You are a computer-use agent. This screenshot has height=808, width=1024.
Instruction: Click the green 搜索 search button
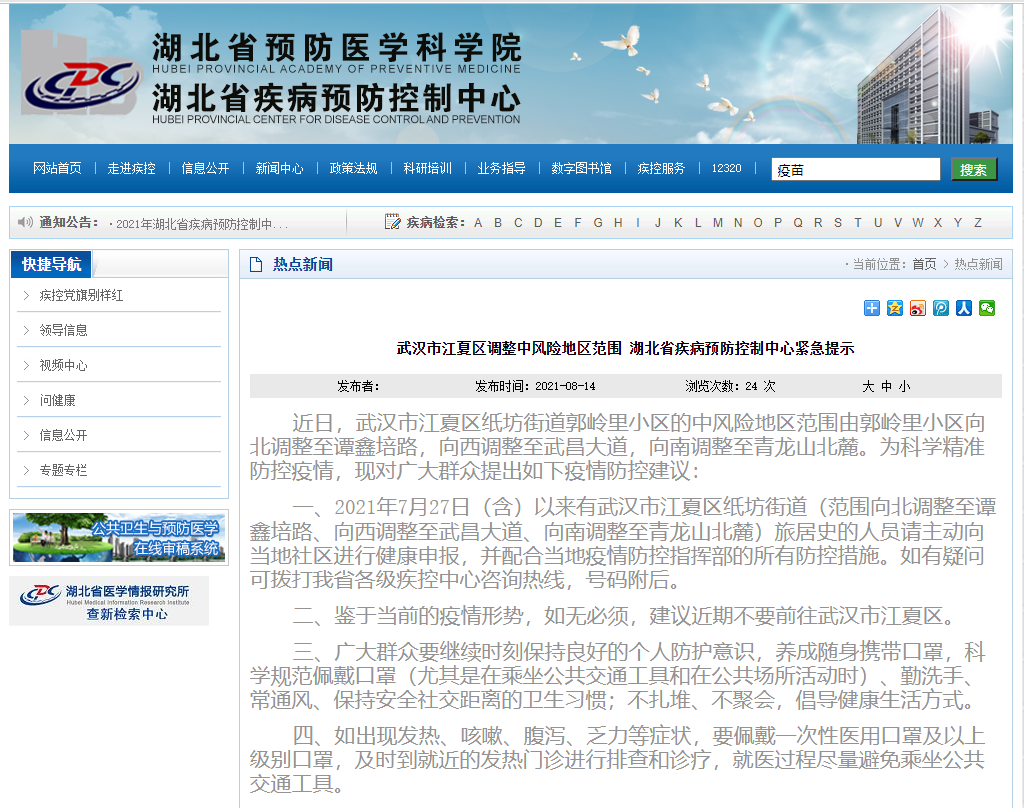tap(974, 169)
